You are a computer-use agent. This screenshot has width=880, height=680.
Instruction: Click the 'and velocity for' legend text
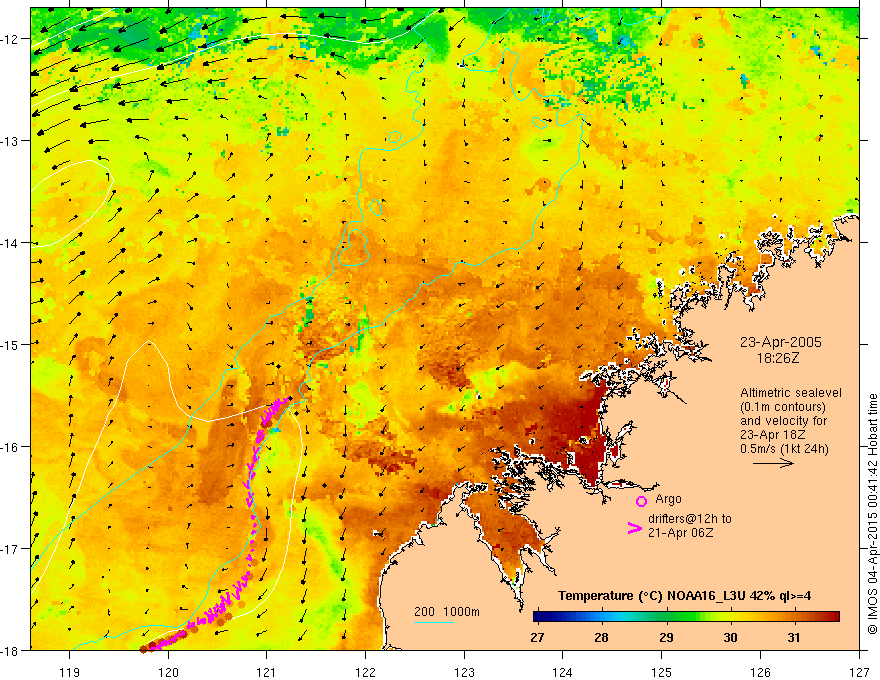(x=783, y=420)
